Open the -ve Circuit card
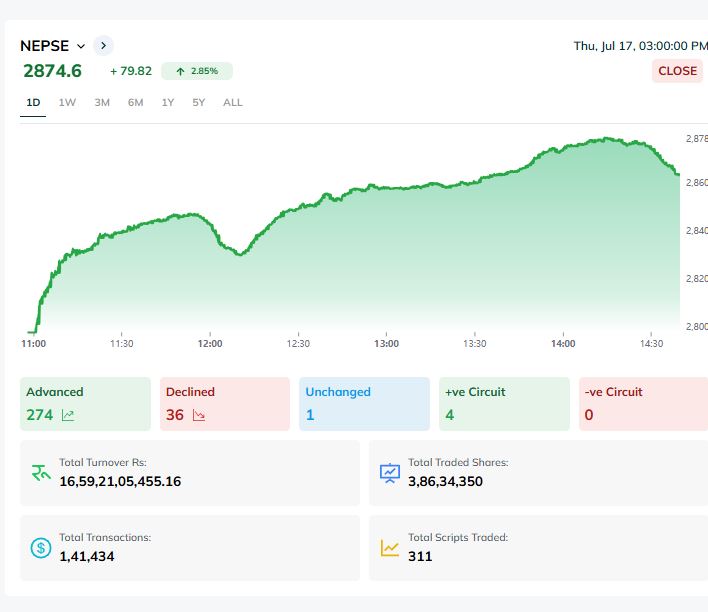Screen dimensions: 708x612 click(x=642, y=404)
